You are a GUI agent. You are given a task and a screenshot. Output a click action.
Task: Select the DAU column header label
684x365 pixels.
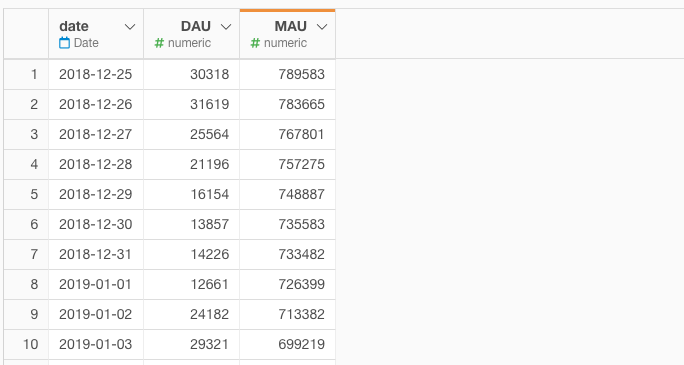click(x=196, y=26)
